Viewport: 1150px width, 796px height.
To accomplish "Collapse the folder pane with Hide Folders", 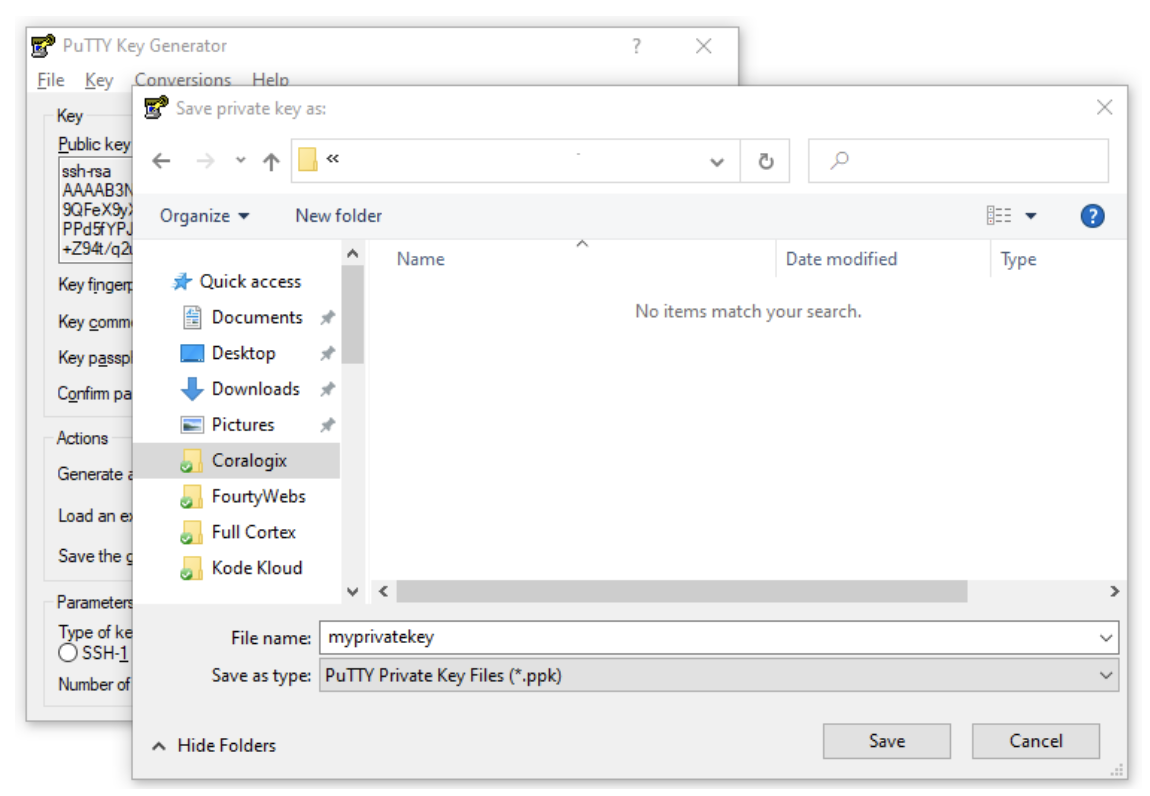I will pos(214,745).
